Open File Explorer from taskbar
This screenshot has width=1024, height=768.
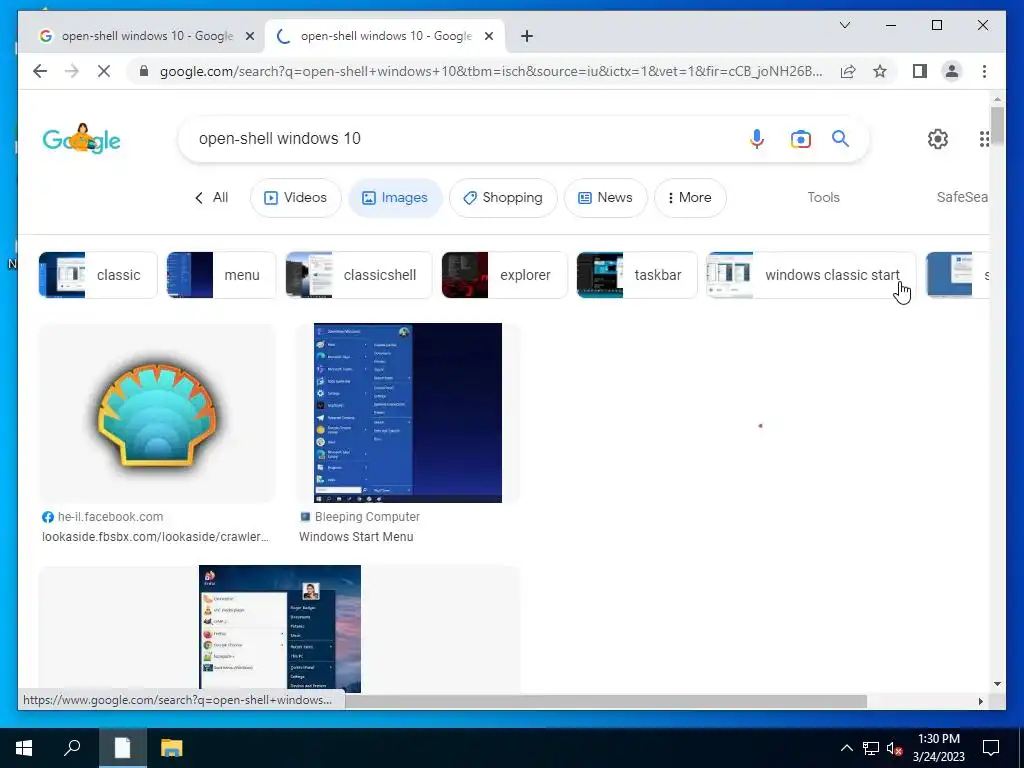(172, 748)
